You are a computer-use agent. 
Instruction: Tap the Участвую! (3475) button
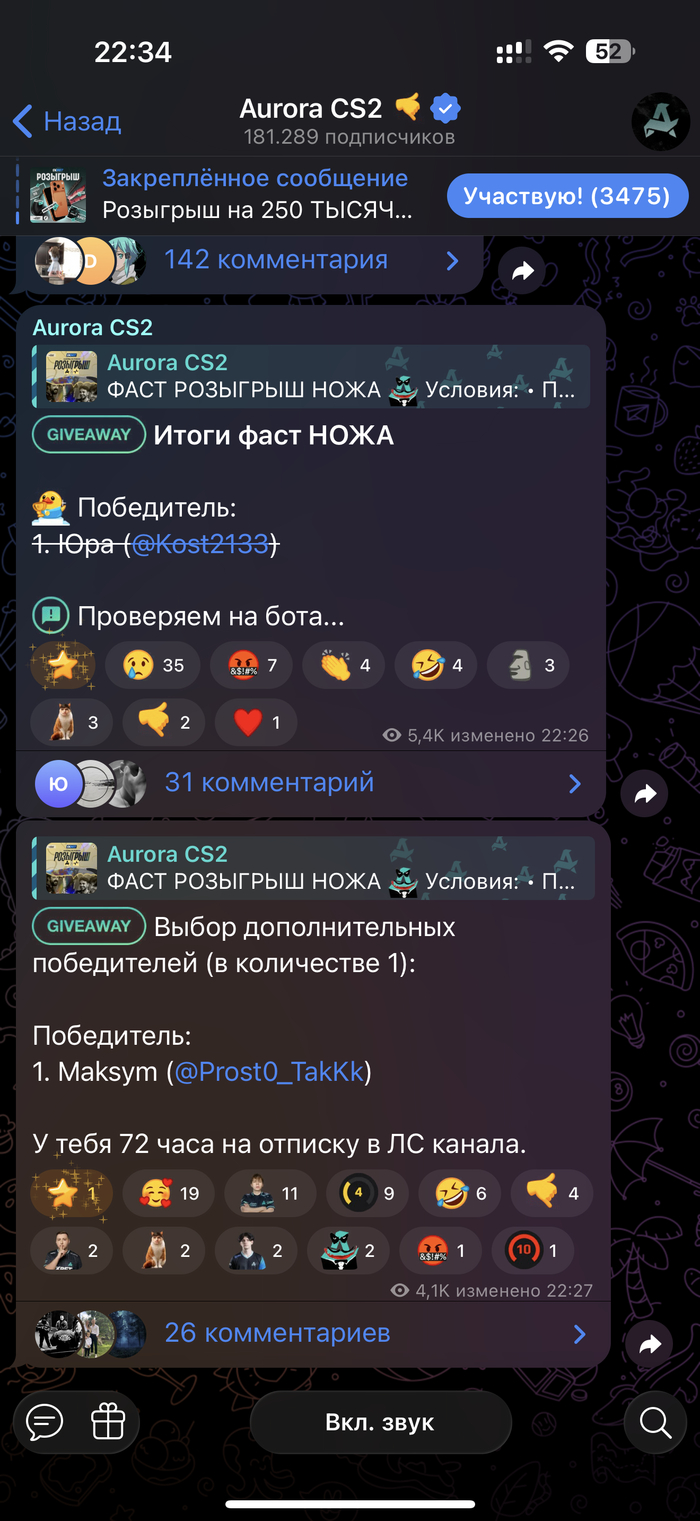click(567, 196)
